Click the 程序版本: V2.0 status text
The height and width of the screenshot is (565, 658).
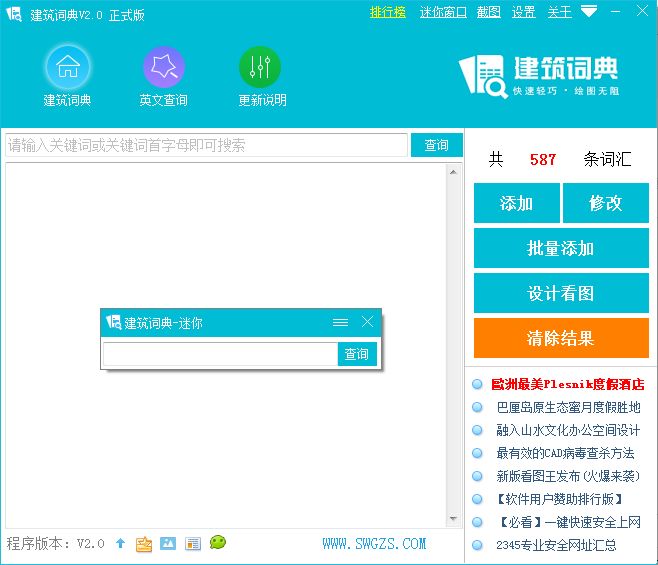coord(55,544)
